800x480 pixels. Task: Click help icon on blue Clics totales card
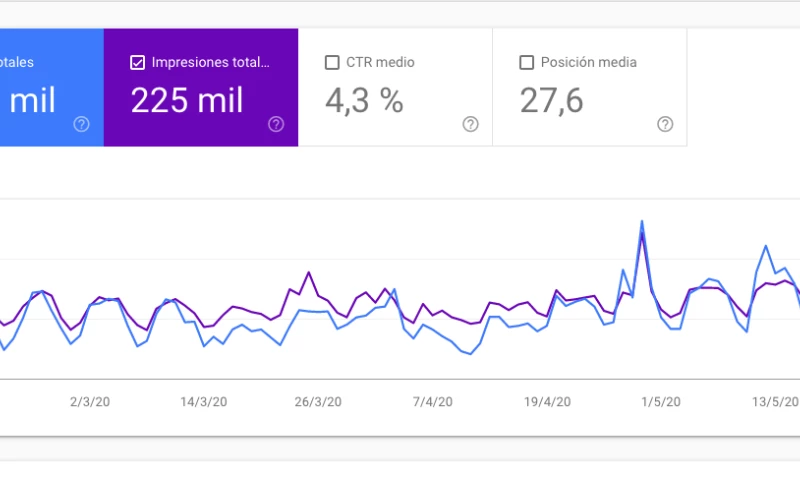81,124
